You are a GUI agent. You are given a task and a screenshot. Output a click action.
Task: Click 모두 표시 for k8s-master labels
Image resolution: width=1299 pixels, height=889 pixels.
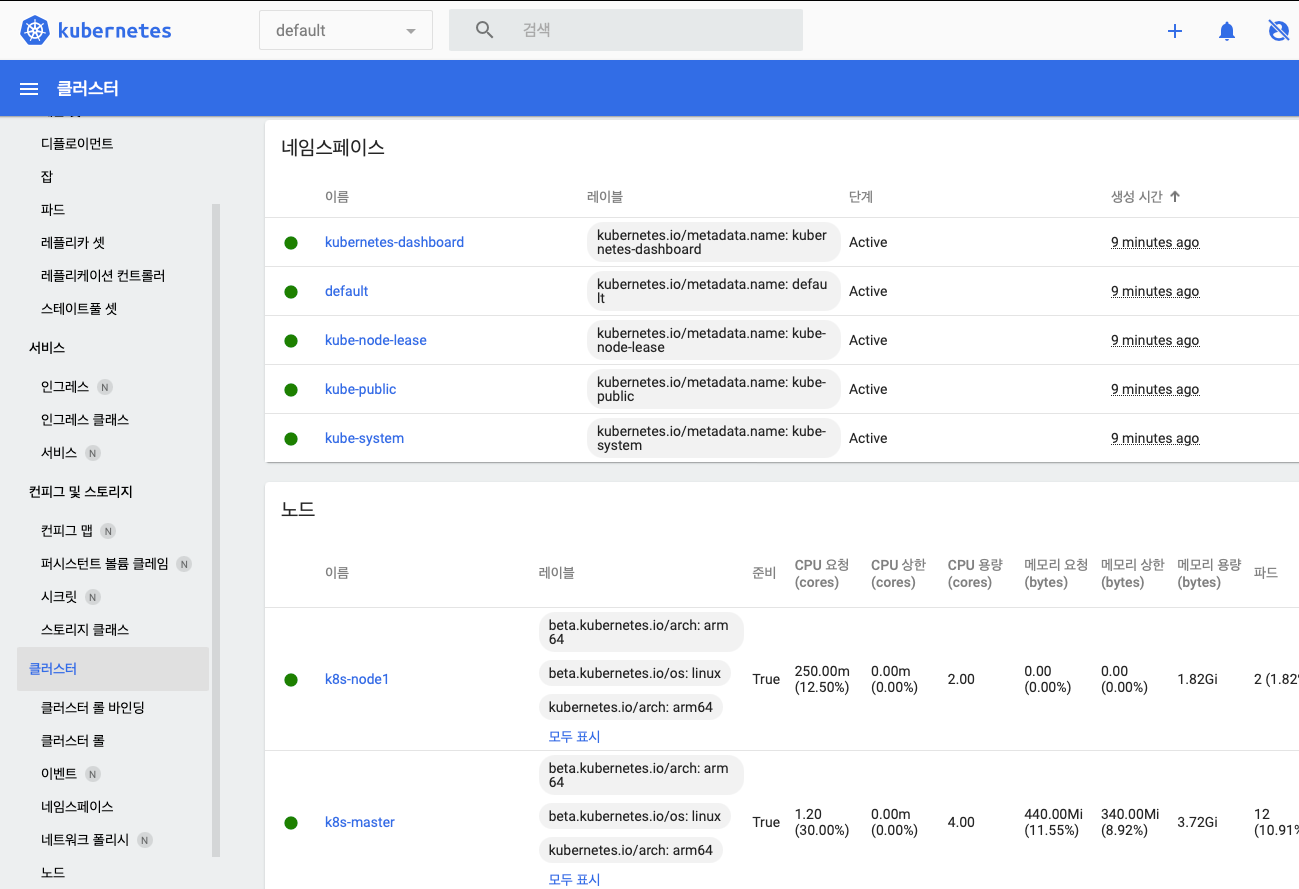[x=574, y=880]
